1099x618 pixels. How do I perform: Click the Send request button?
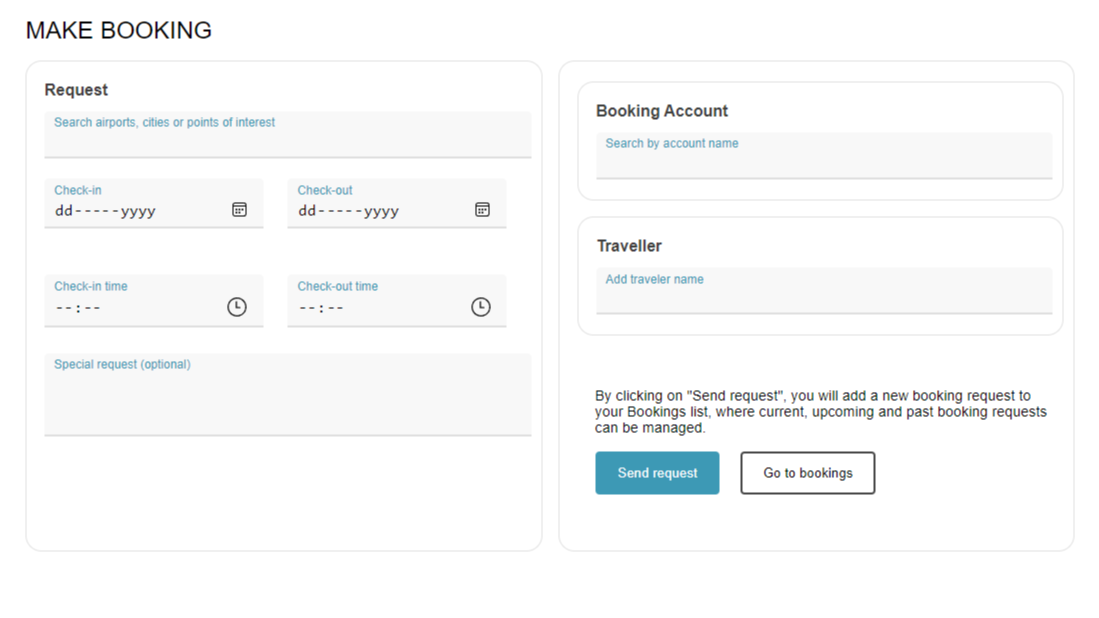coord(657,472)
